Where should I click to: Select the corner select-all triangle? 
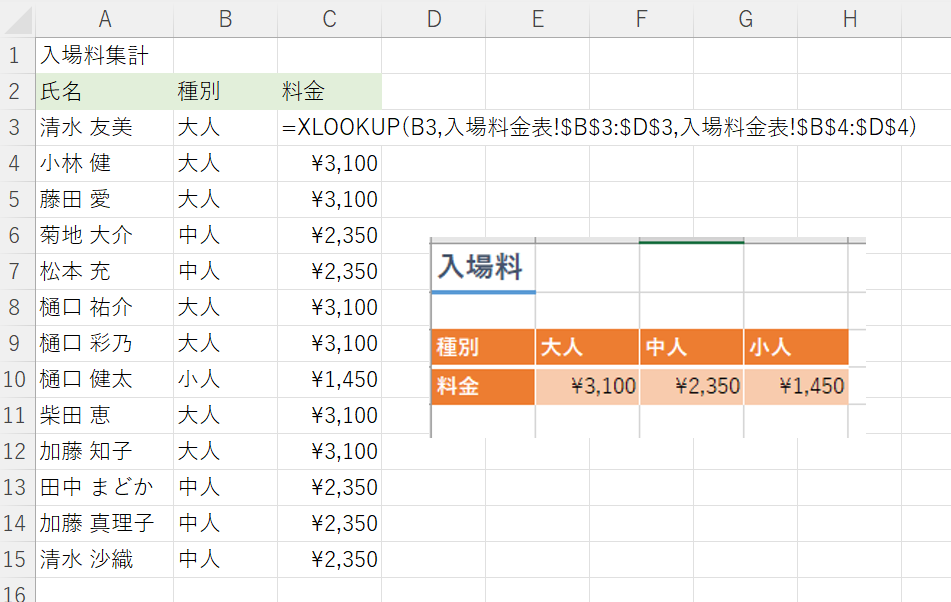18,19
